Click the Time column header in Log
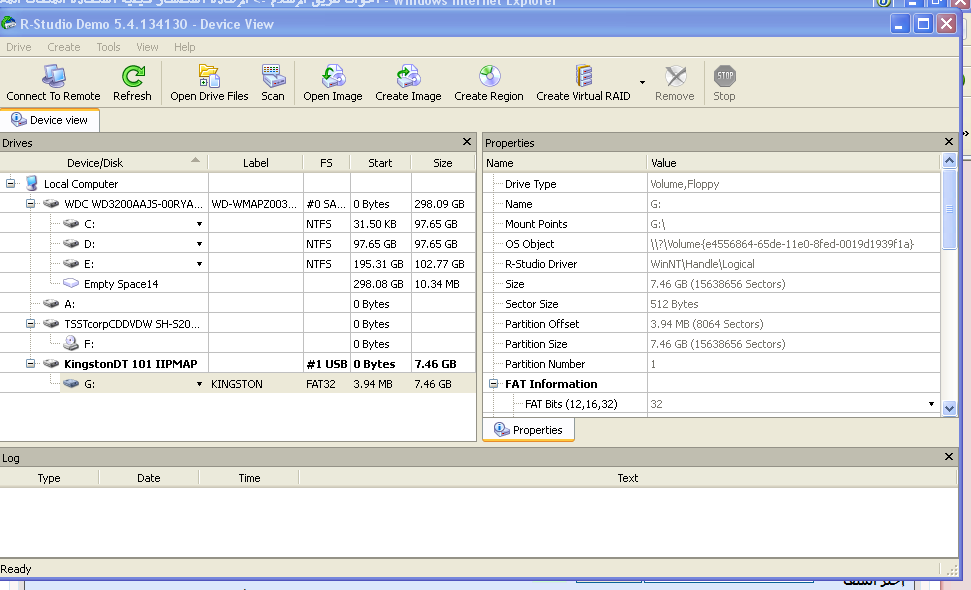Image resolution: width=971 pixels, height=590 pixels. coord(249,478)
